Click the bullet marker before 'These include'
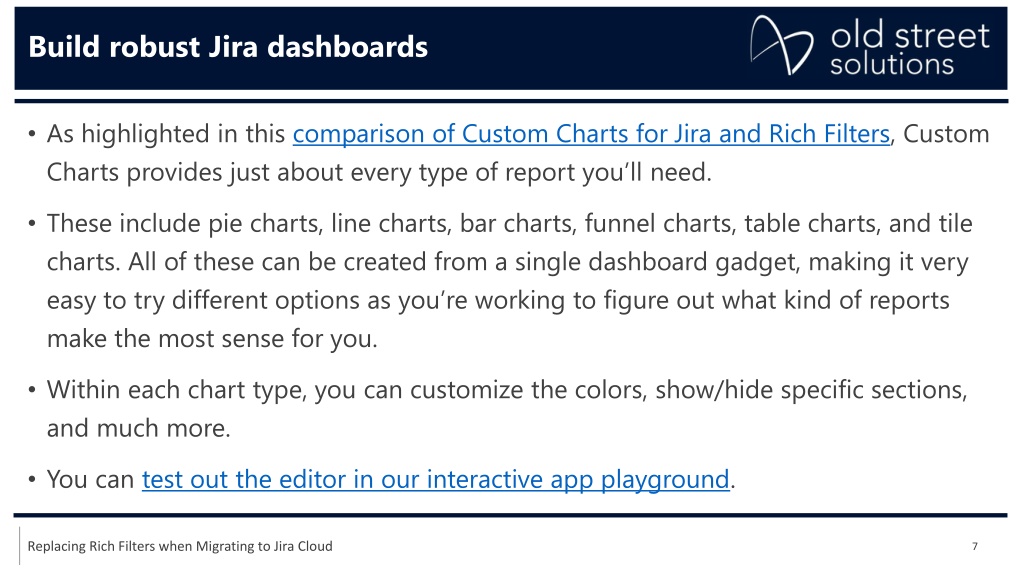 (31, 223)
